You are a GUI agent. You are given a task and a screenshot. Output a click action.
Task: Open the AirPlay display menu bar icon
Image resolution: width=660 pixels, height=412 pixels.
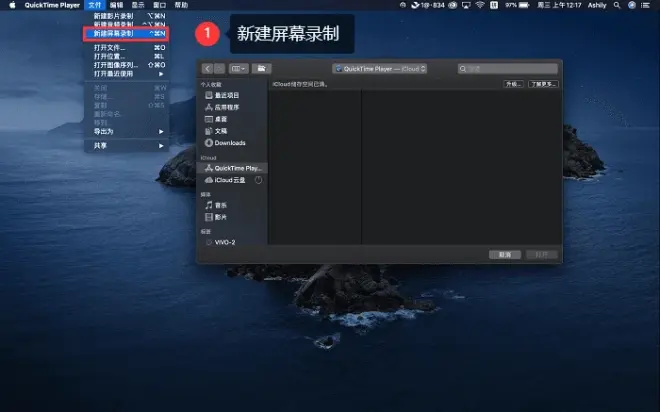point(466,5)
